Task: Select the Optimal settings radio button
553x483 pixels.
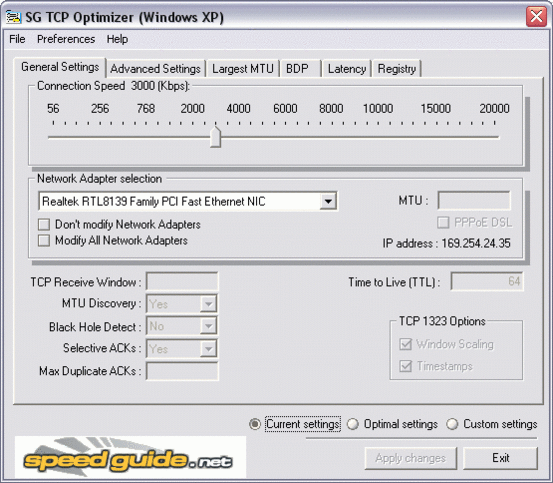Action: tap(353, 424)
